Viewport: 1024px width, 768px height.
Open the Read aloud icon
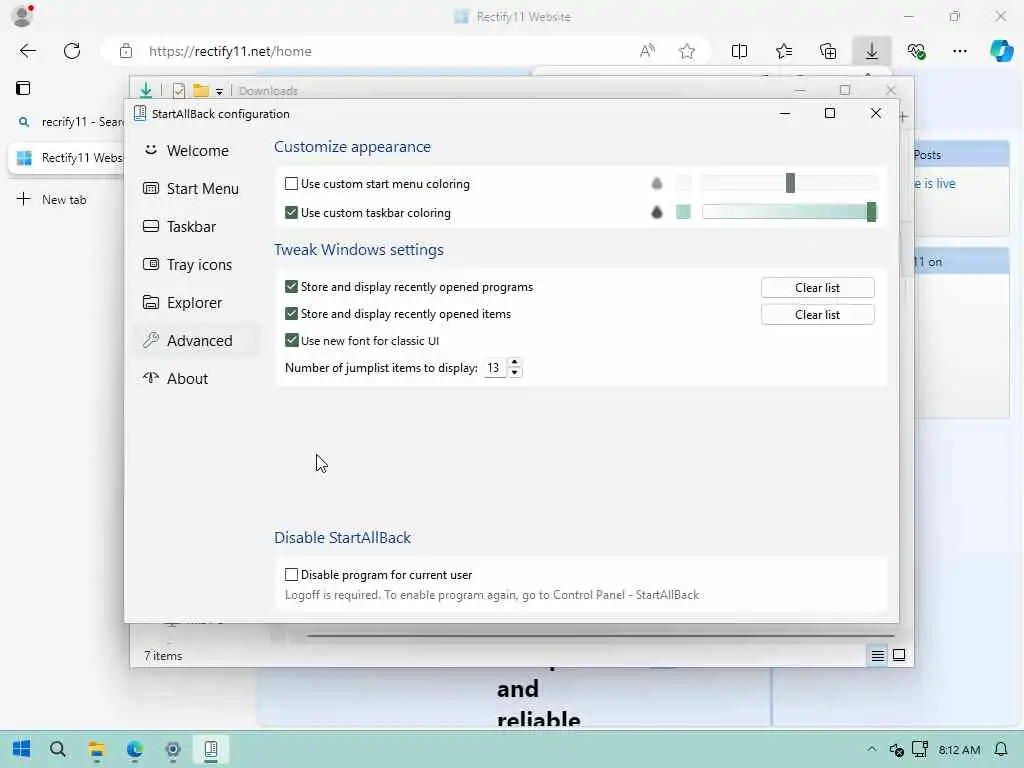point(647,51)
